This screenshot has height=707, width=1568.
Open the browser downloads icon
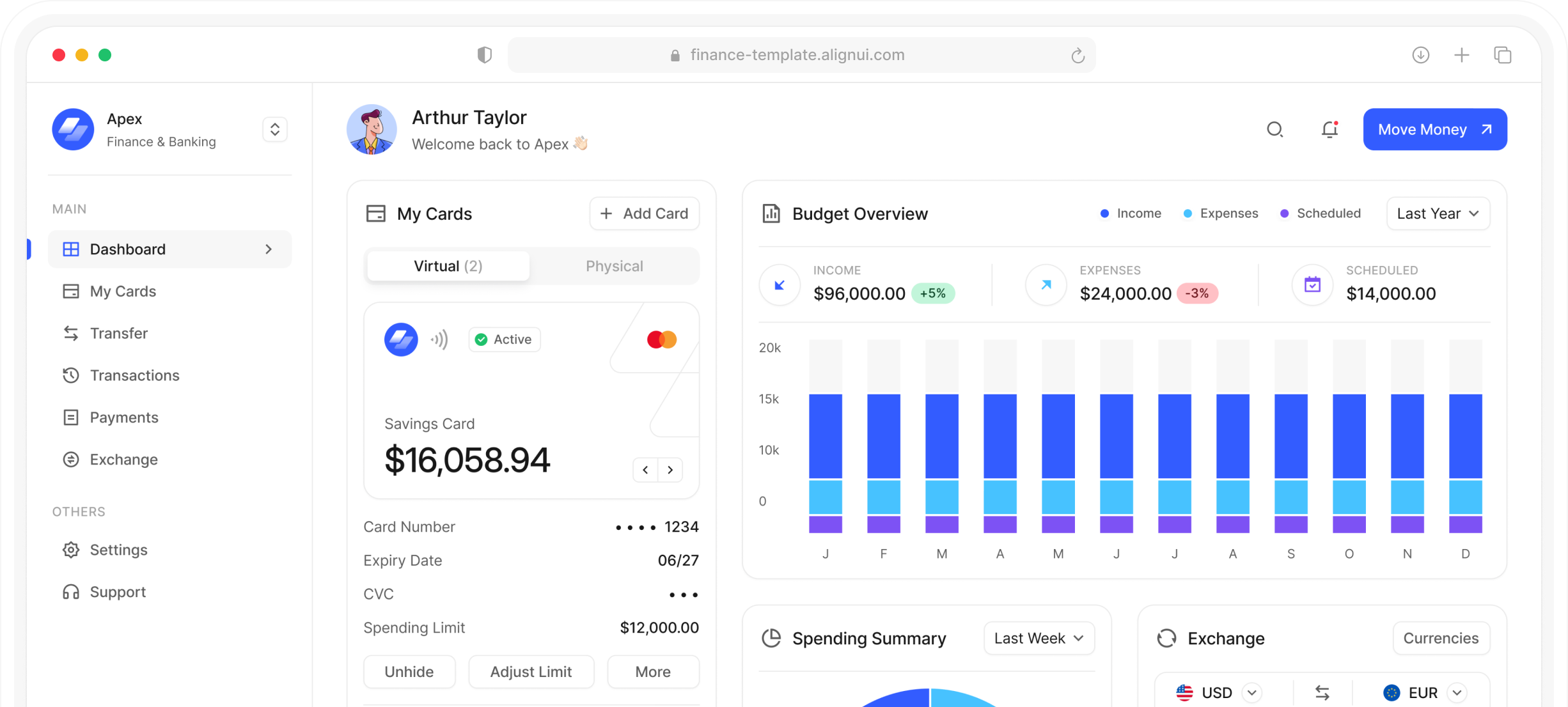coord(1420,55)
